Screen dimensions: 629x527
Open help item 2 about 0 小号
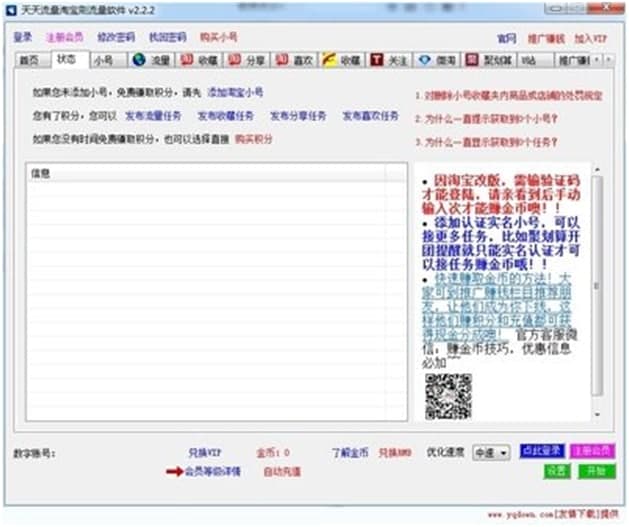(x=486, y=119)
